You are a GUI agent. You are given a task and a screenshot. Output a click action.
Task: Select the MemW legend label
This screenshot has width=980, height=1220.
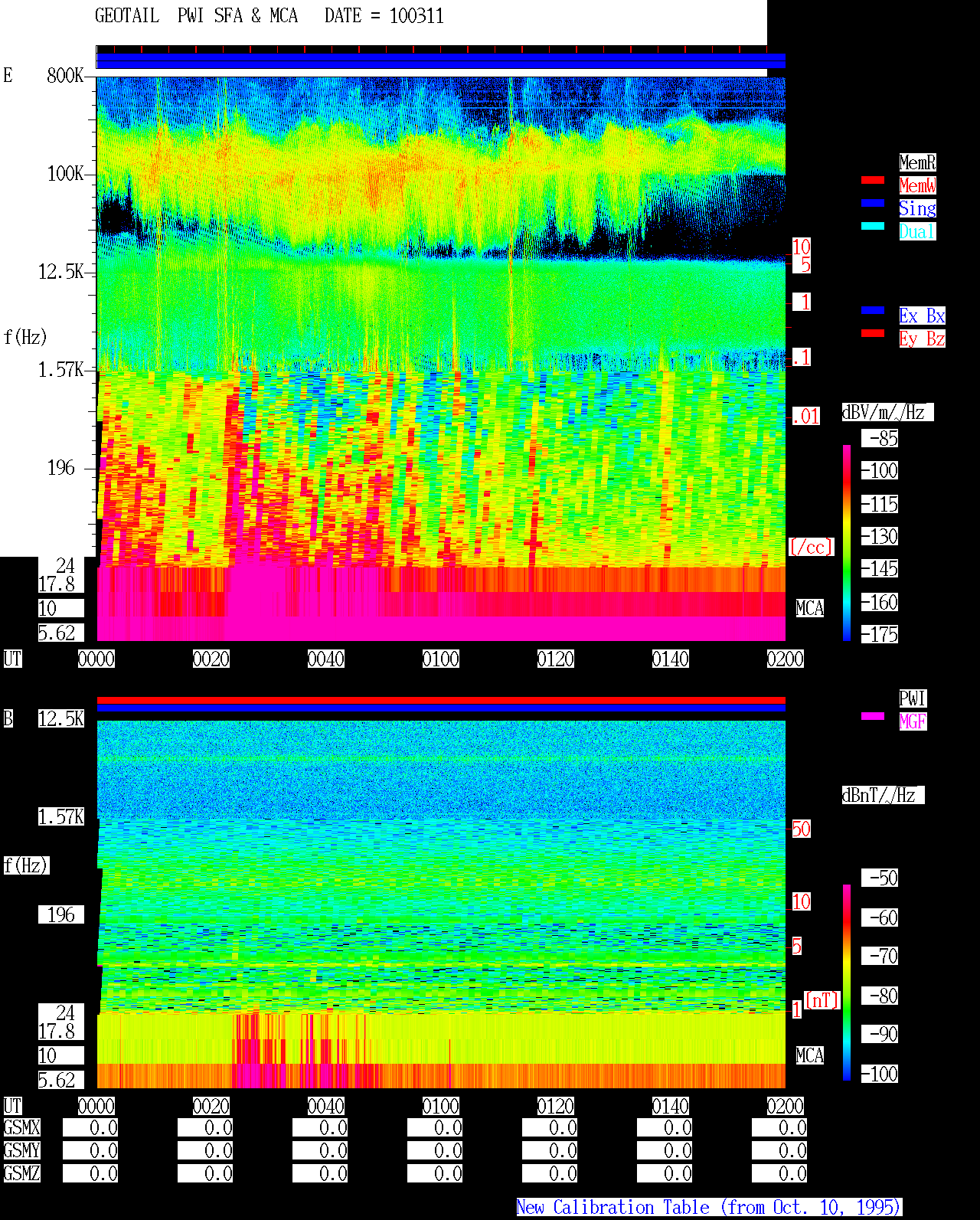coord(917,185)
